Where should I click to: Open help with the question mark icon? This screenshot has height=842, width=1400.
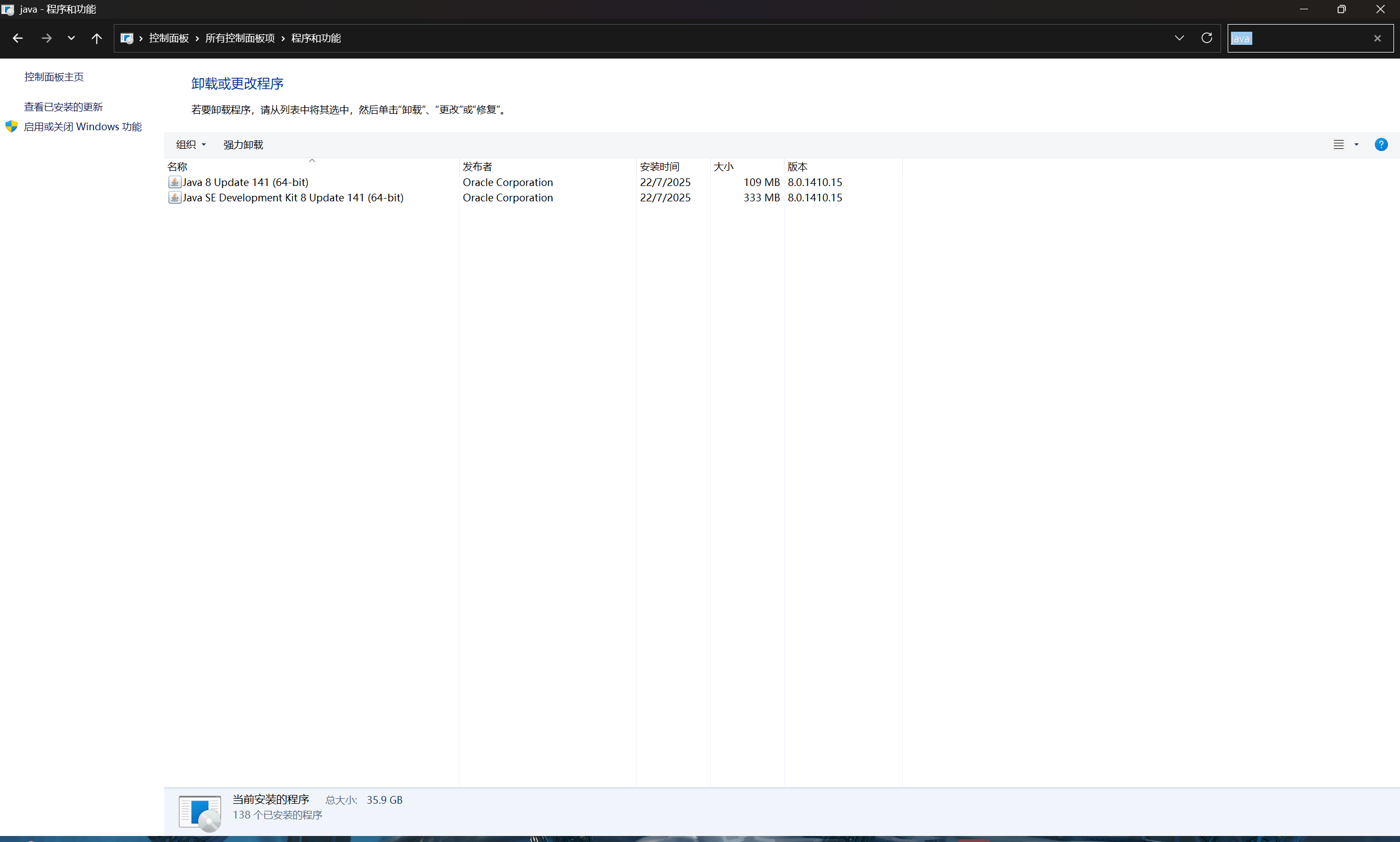pyautogui.click(x=1381, y=144)
